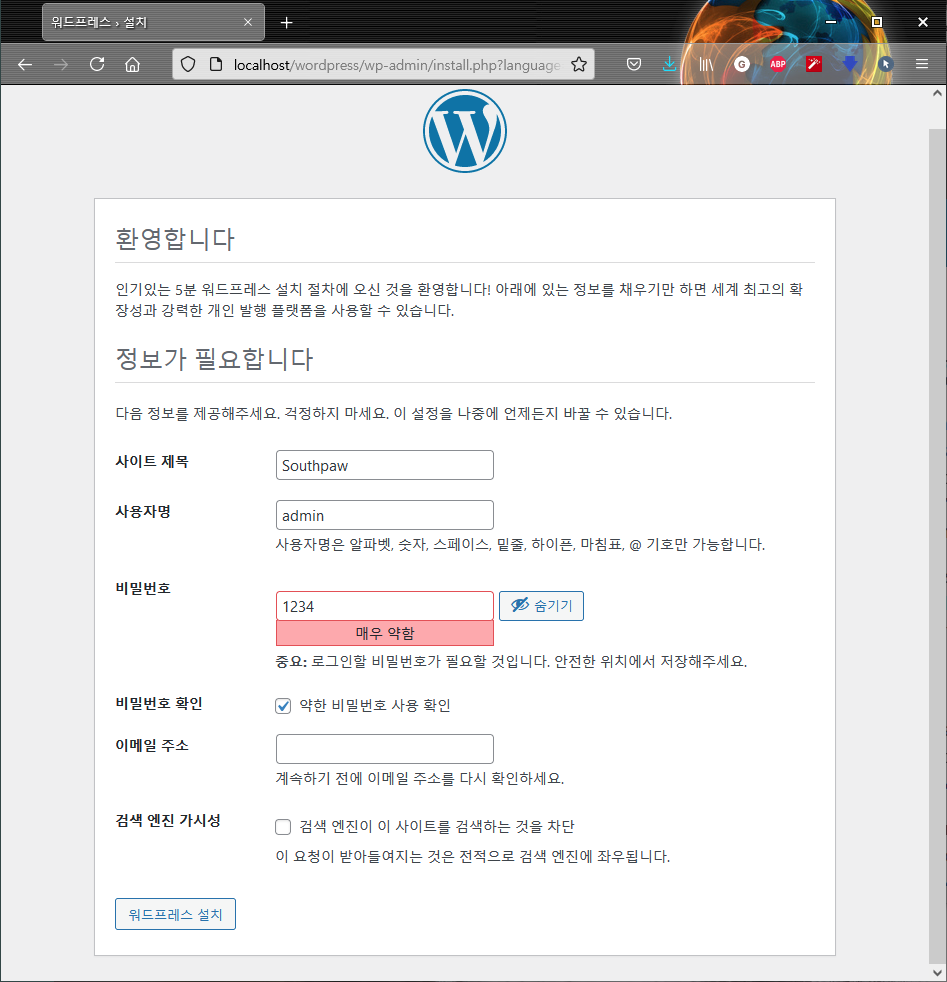Click the 워드프레스 설치 button
This screenshot has width=947, height=982.
point(175,914)
